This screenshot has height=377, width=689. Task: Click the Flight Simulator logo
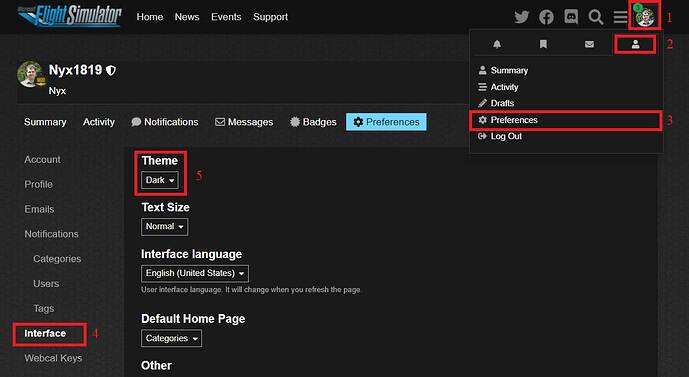point(69,16)
